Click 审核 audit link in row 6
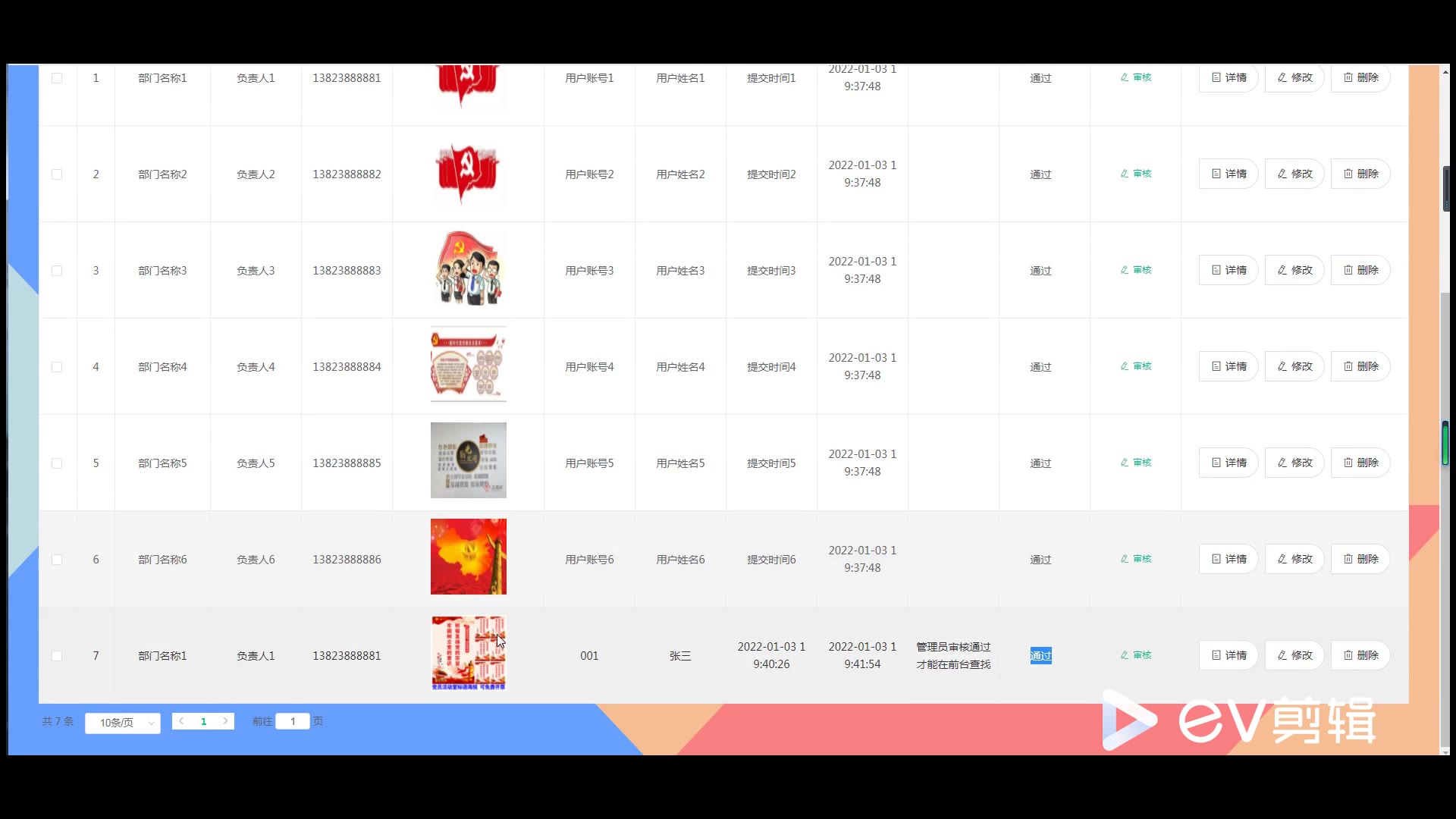Screen dimensions: 1456x819 coord(1135,559)
